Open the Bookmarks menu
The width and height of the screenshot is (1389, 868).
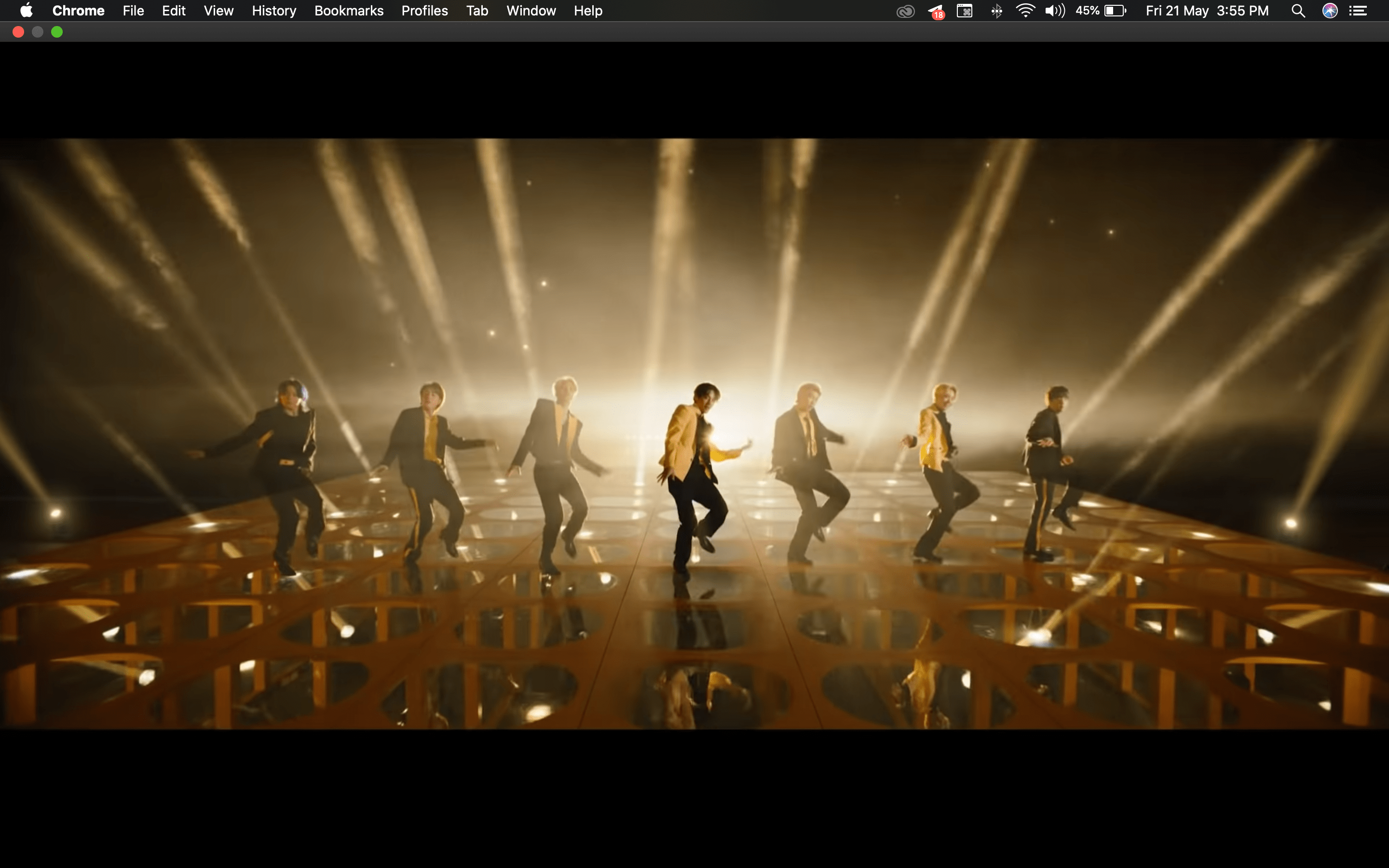pos(348,11)
